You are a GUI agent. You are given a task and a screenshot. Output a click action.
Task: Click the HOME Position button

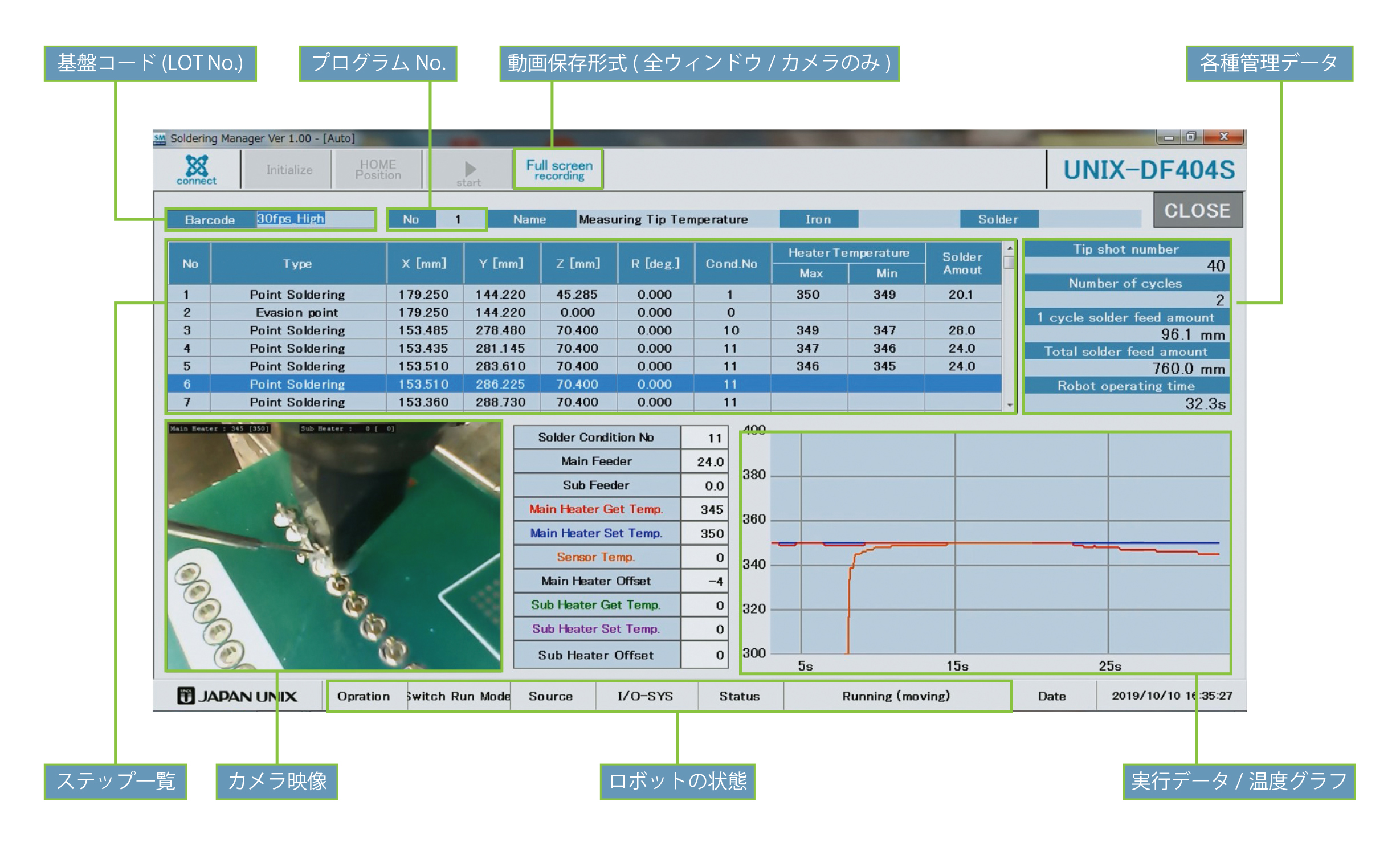(378, 170)
